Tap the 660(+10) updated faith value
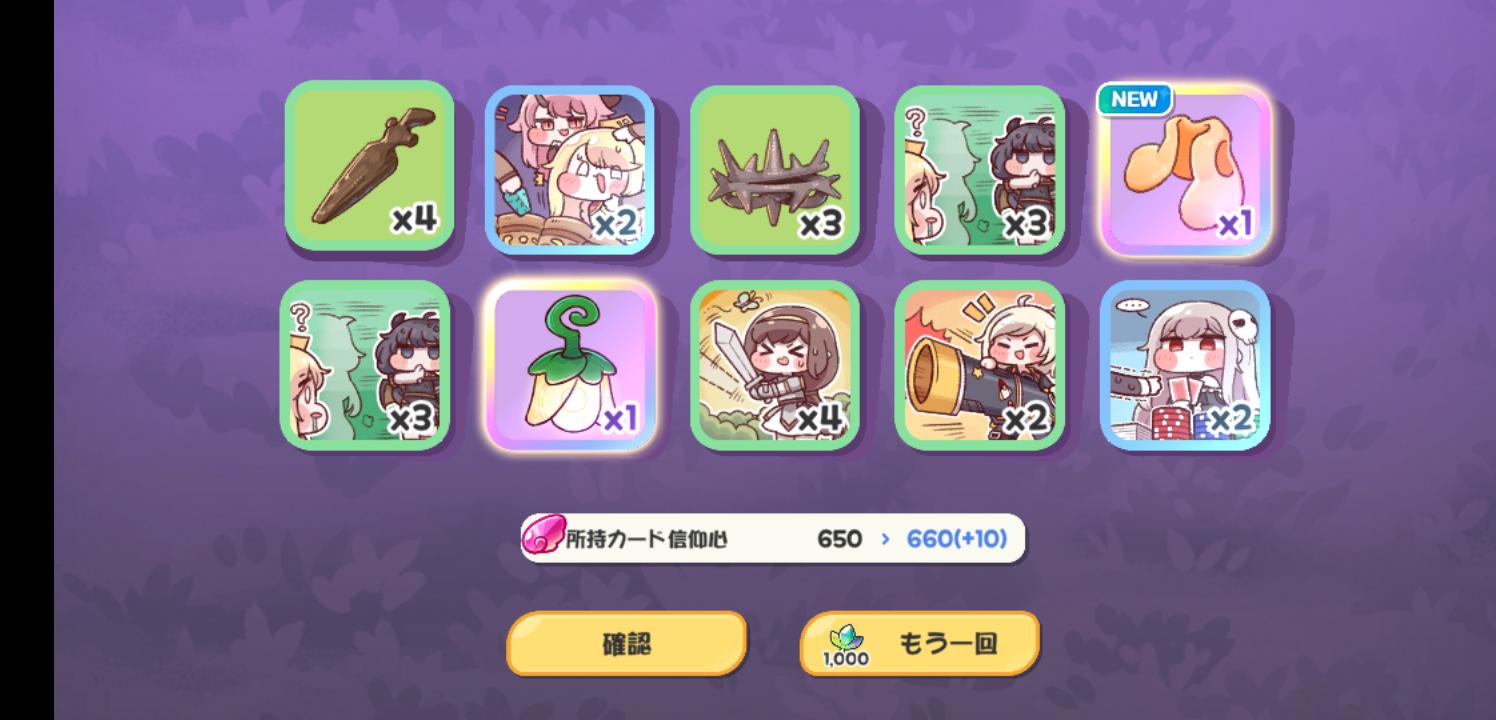The width and height of the screenshot is (1496, 720). [957, 539]
